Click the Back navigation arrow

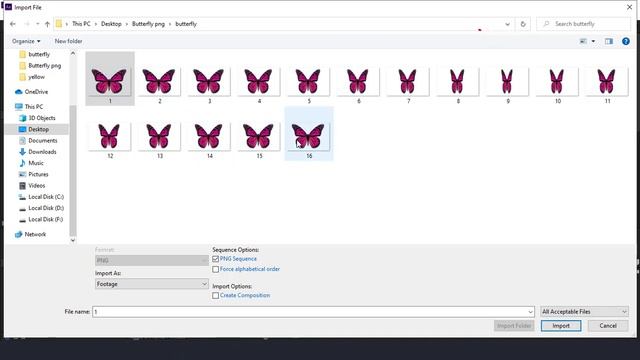click(13, 24)
